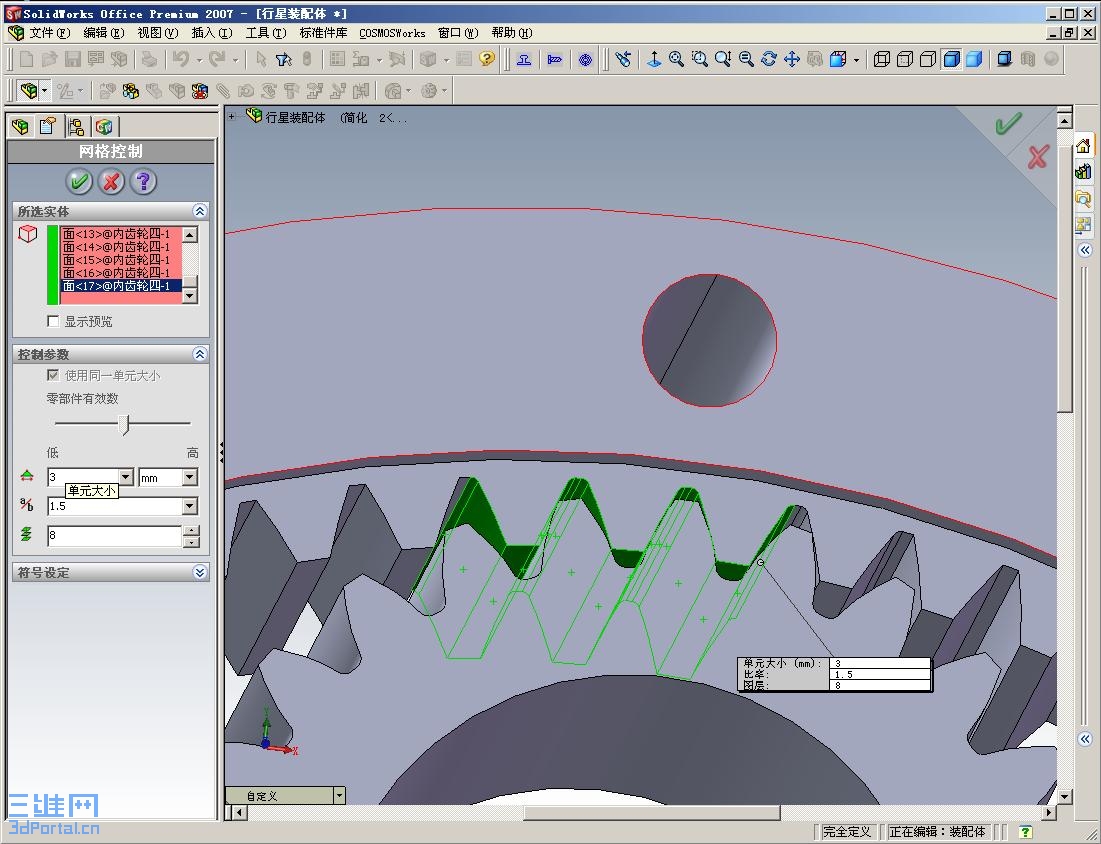Image resolution: width=1101 pixels, height=844 pixels.
Task: Open the 1.5 ratio dropdown
Action: tap(190, 506)
